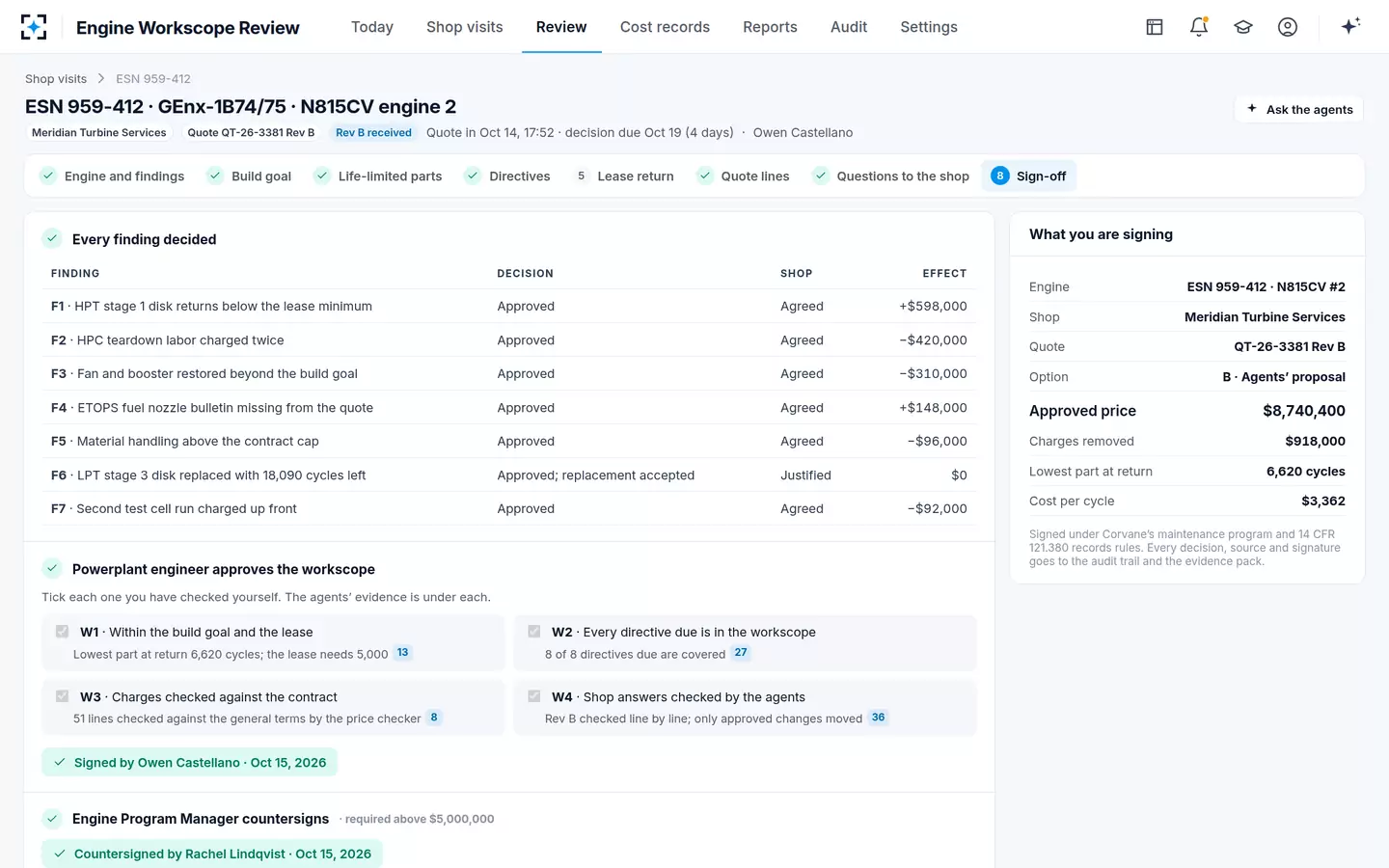The image size is (1389, 868).
Task: Open the Cost records tab
Action: pos(665,27)
